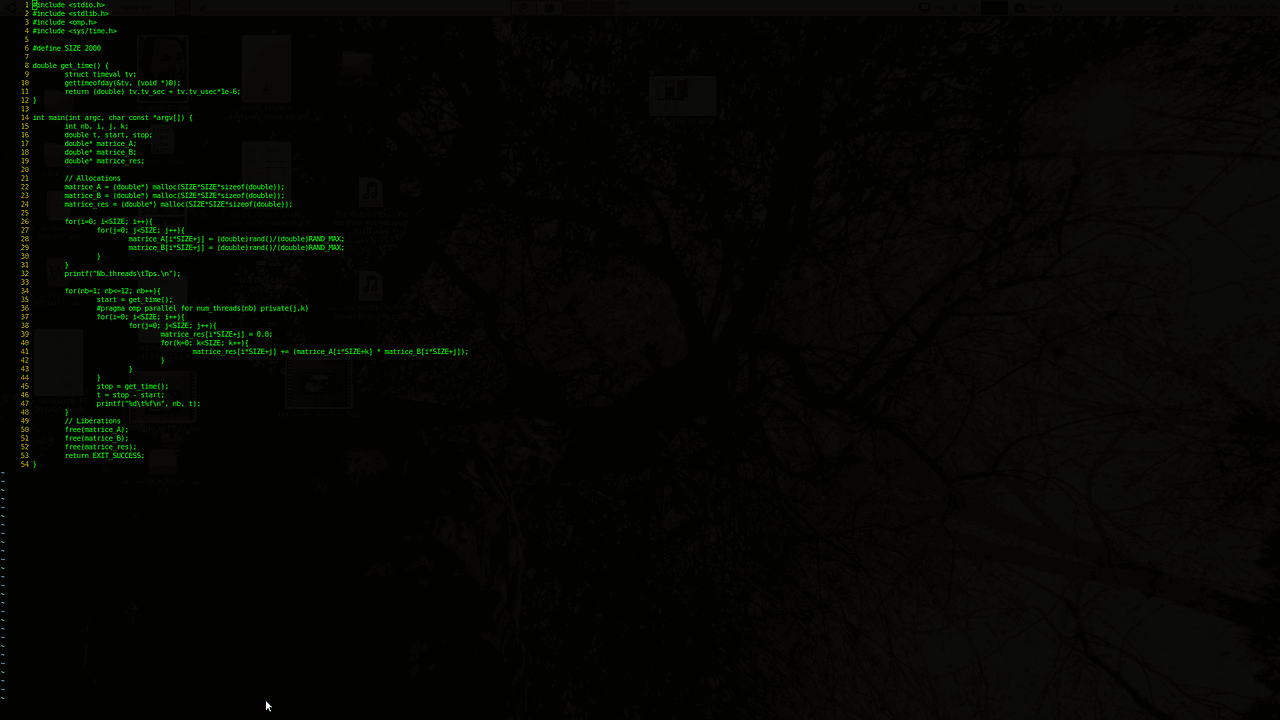Click the 'struct timeval tv;' declaration
The width and height of the screenshot is (1280, 720).
tap(100, 74)
